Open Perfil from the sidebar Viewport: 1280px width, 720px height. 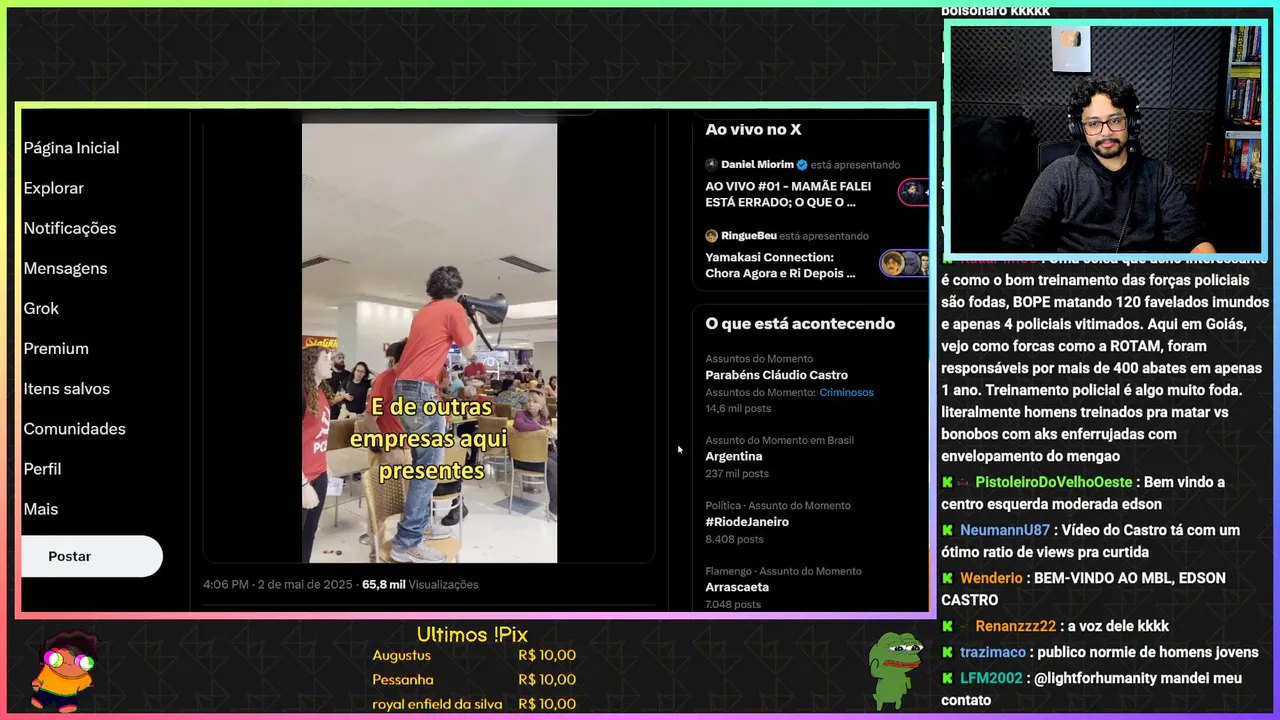coord(42,468)
